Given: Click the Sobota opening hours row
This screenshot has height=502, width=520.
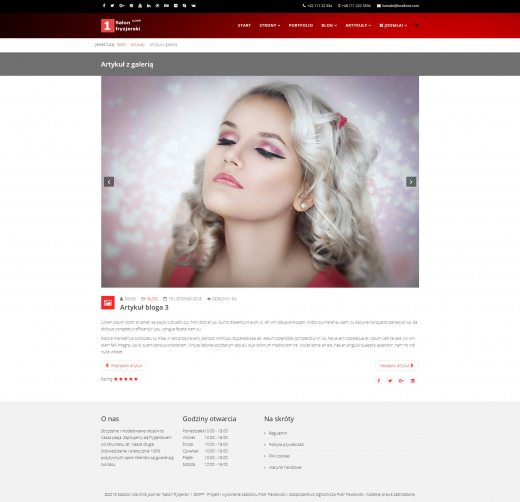Looking at the screenshot, I should (x=205, y=464).
